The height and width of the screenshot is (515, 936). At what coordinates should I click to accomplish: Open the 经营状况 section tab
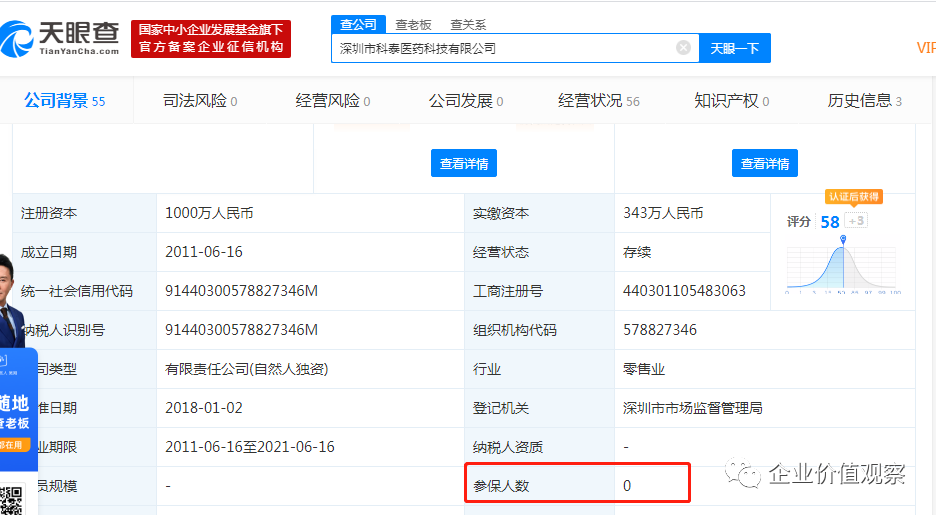tap(599, 101)
